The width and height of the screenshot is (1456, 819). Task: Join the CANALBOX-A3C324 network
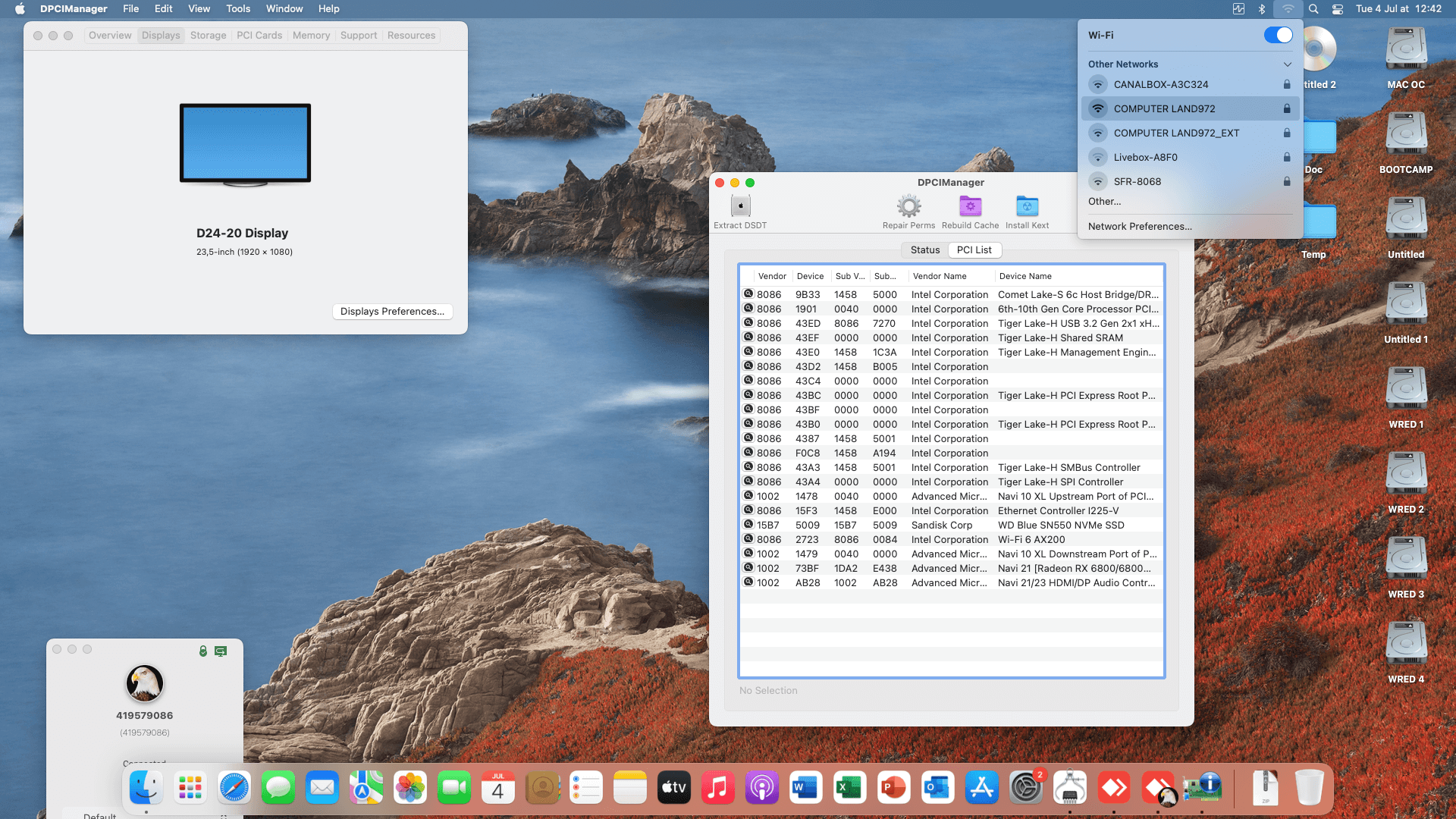[1190, 84]
